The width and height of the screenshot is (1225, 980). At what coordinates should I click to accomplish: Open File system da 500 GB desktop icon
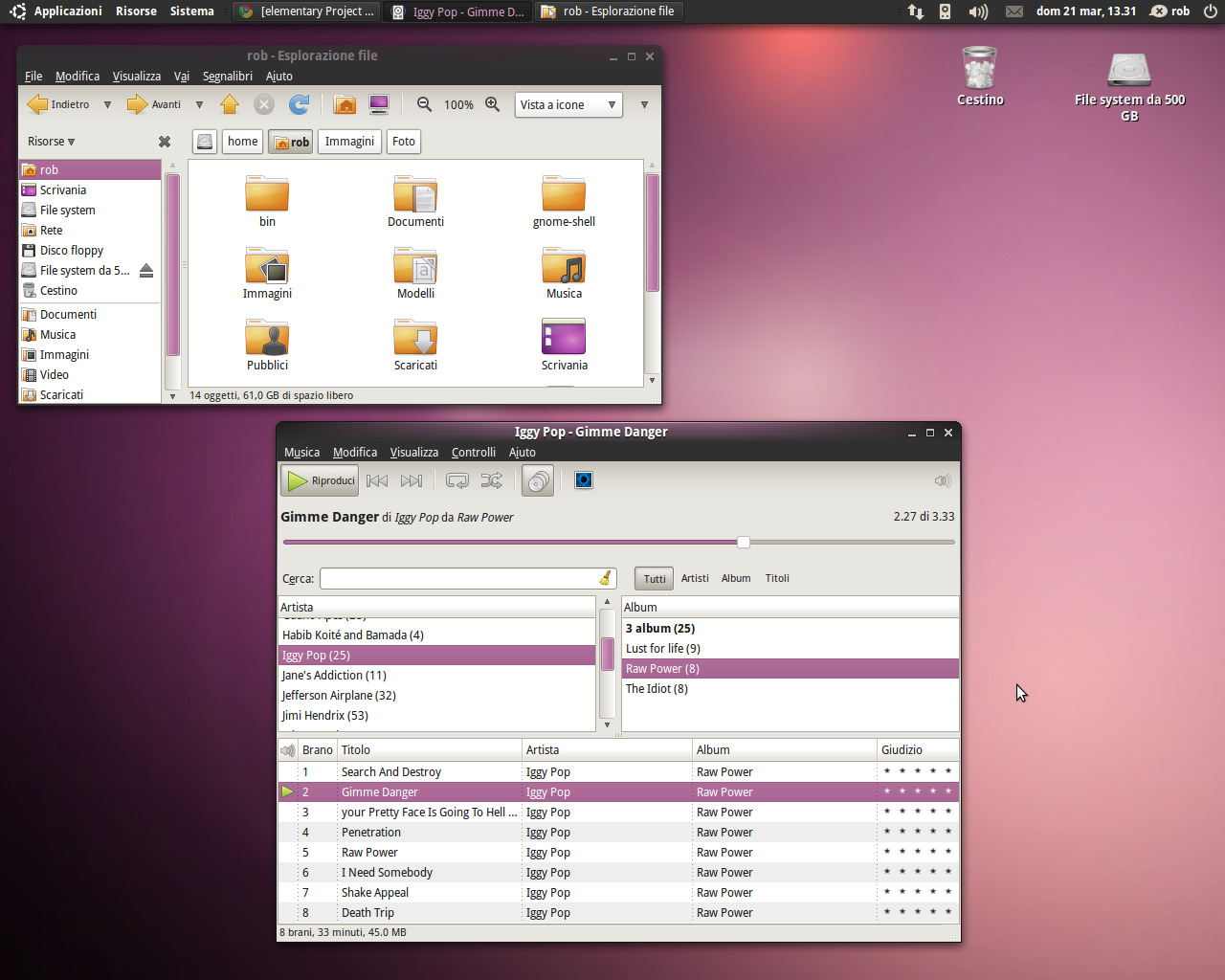[x=1129, y=71]
